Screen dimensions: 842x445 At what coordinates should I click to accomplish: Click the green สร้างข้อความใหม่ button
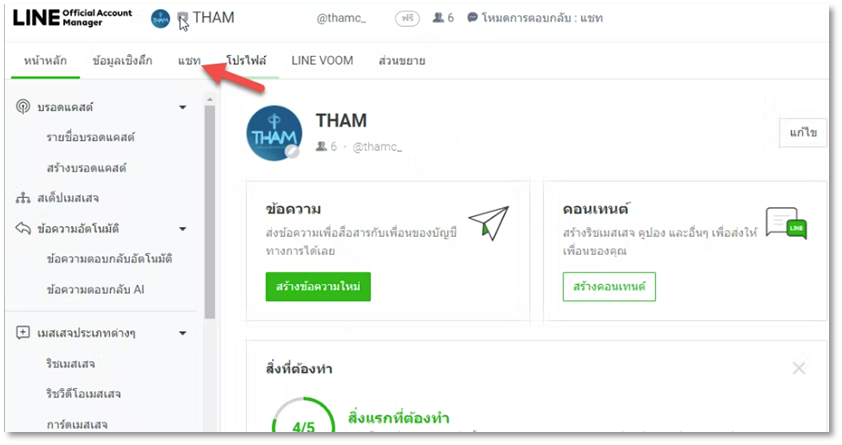[318, 287]
